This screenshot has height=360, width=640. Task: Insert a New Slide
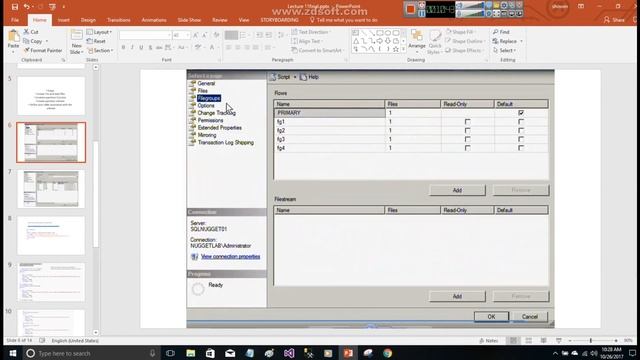click(x=76, y=42)
